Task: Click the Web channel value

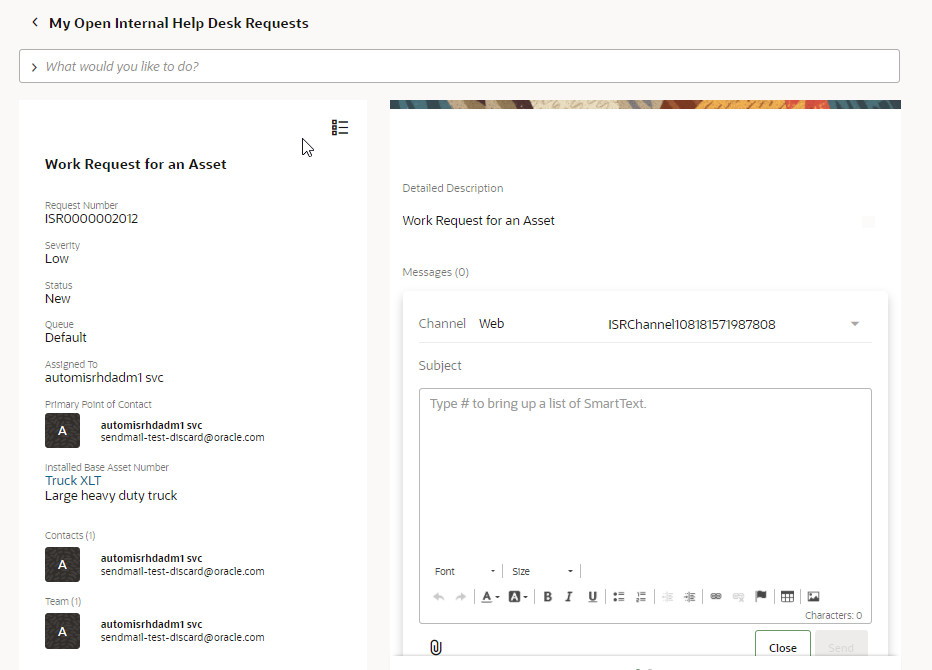Action: point(492,324)
